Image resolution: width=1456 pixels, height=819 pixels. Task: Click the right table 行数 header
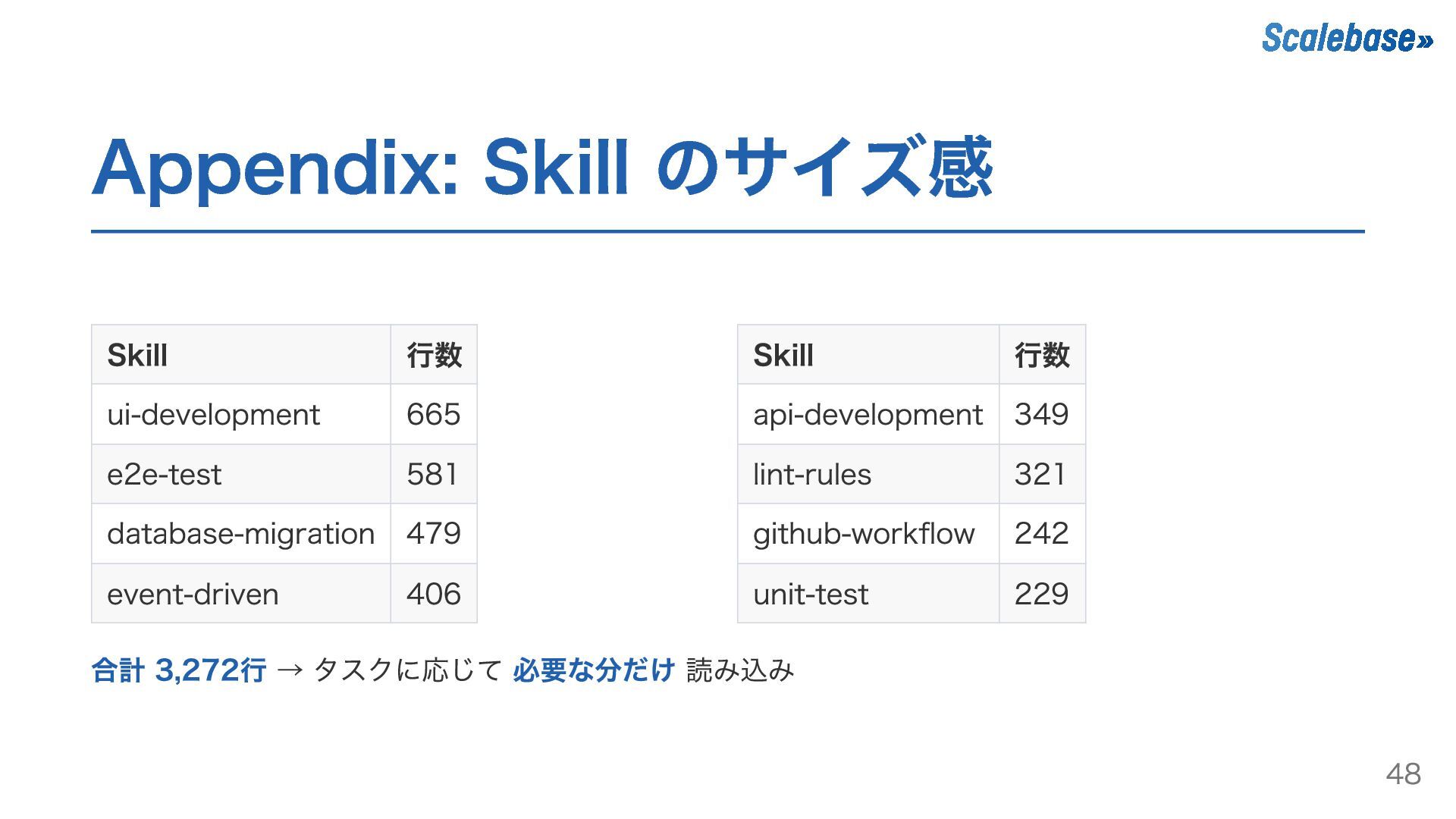point(1041,355)
